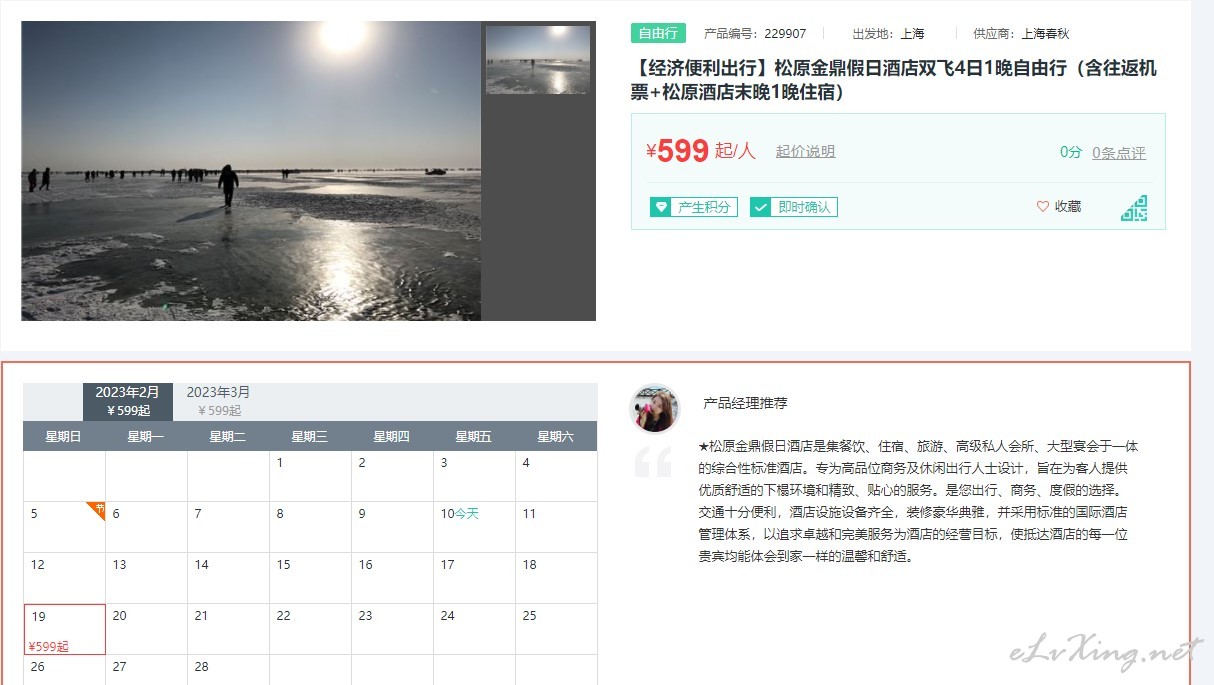Click the 产生积分 badge label

click(x=705, y=207)
